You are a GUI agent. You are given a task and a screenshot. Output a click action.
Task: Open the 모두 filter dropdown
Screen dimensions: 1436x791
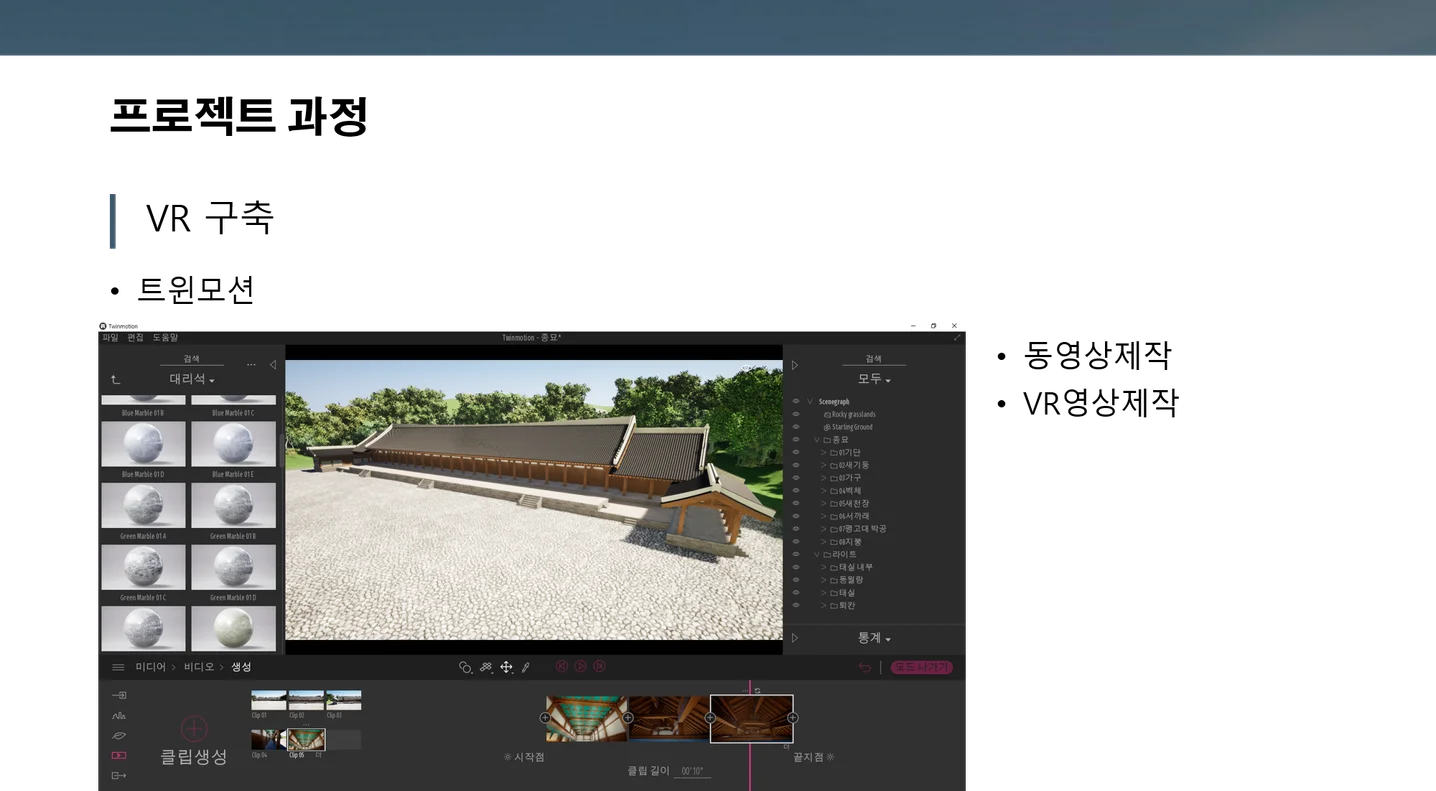pos(874,379)
